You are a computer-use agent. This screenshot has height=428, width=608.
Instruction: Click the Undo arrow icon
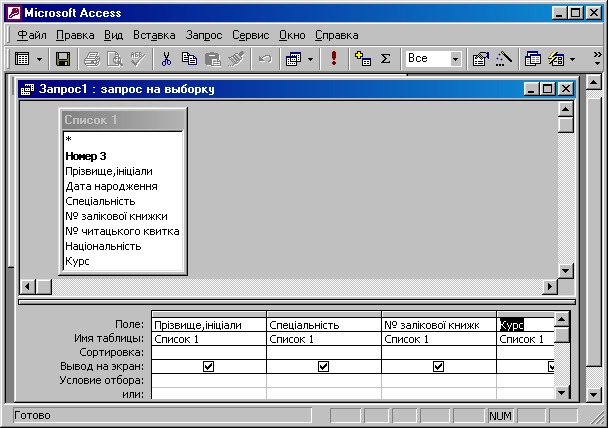[265, 59]
